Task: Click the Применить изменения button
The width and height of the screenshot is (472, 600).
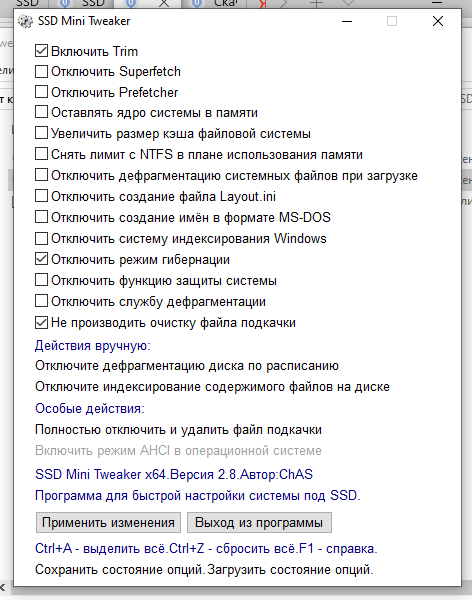Action: tap(108, 523)
